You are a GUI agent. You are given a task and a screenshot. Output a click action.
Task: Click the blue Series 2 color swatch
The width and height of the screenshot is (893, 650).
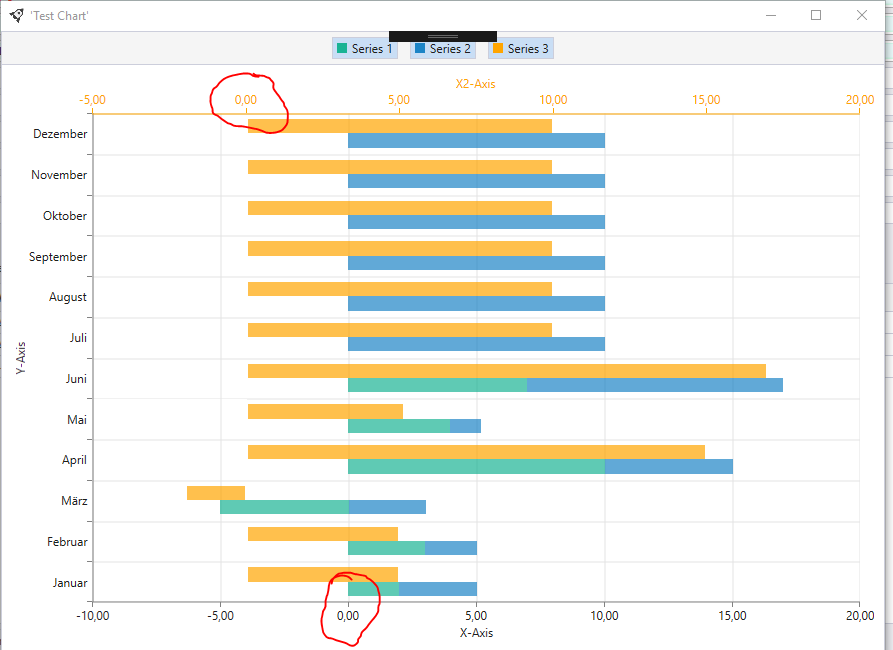tap(420, 48)
